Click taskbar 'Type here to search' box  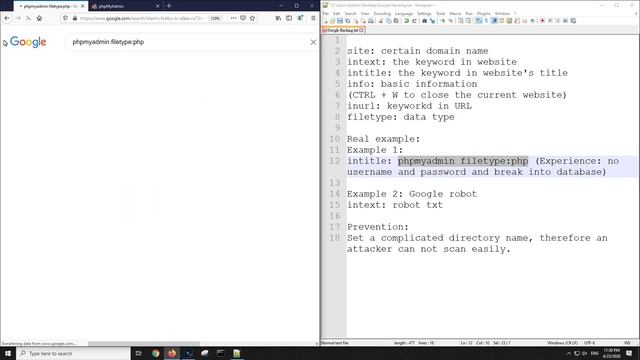click(73, 353)
